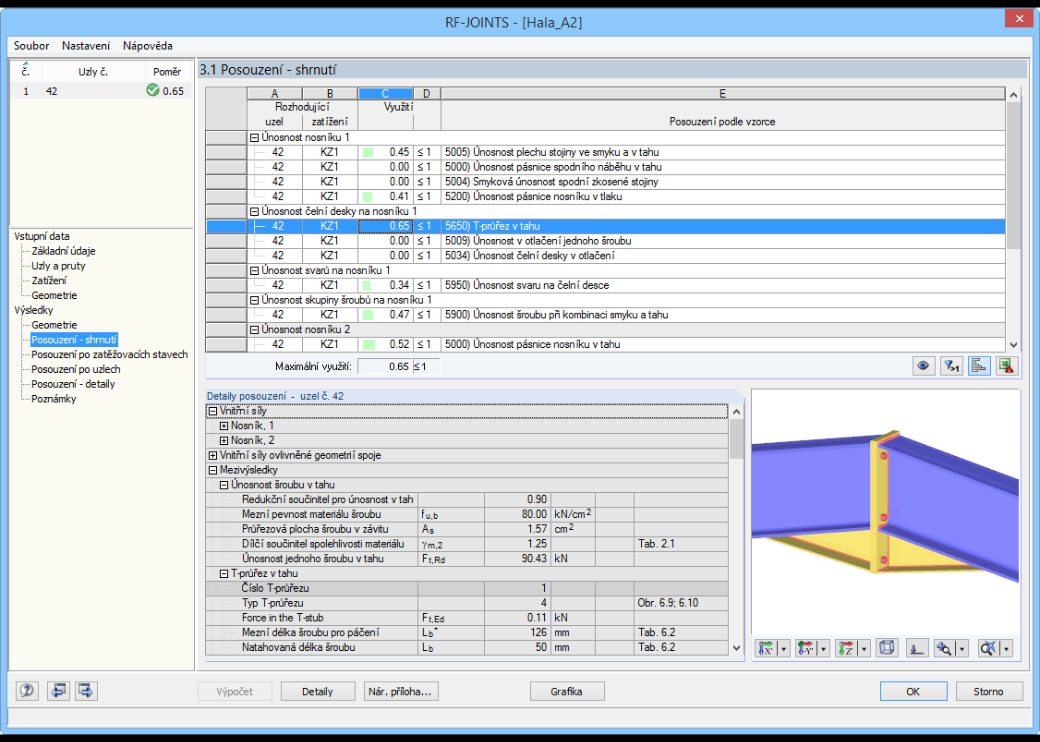1040x742 pixels.
Task: Open the Nastavení menu
Action: [86, 46]
